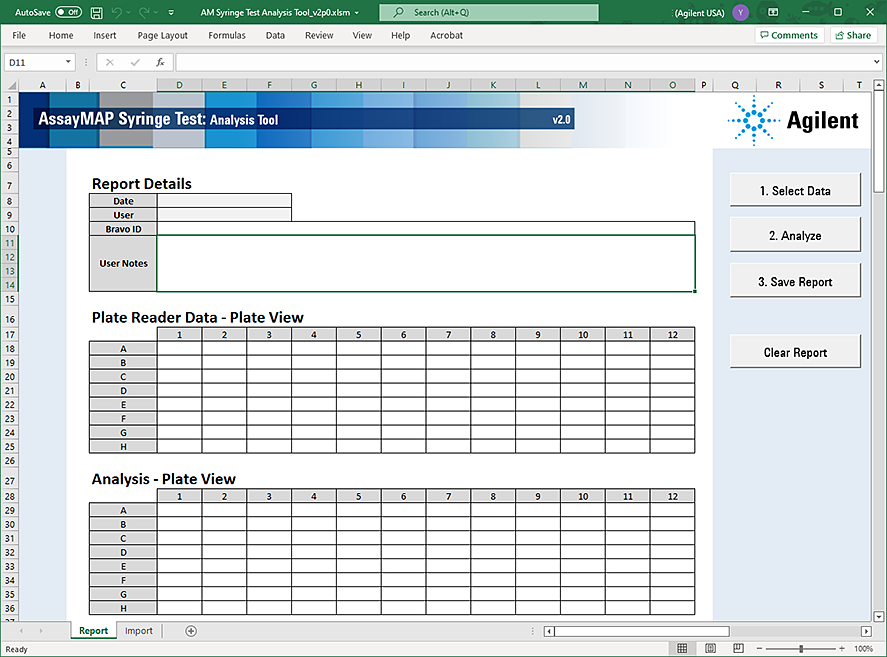Click the 2. Analyze button

795,235
